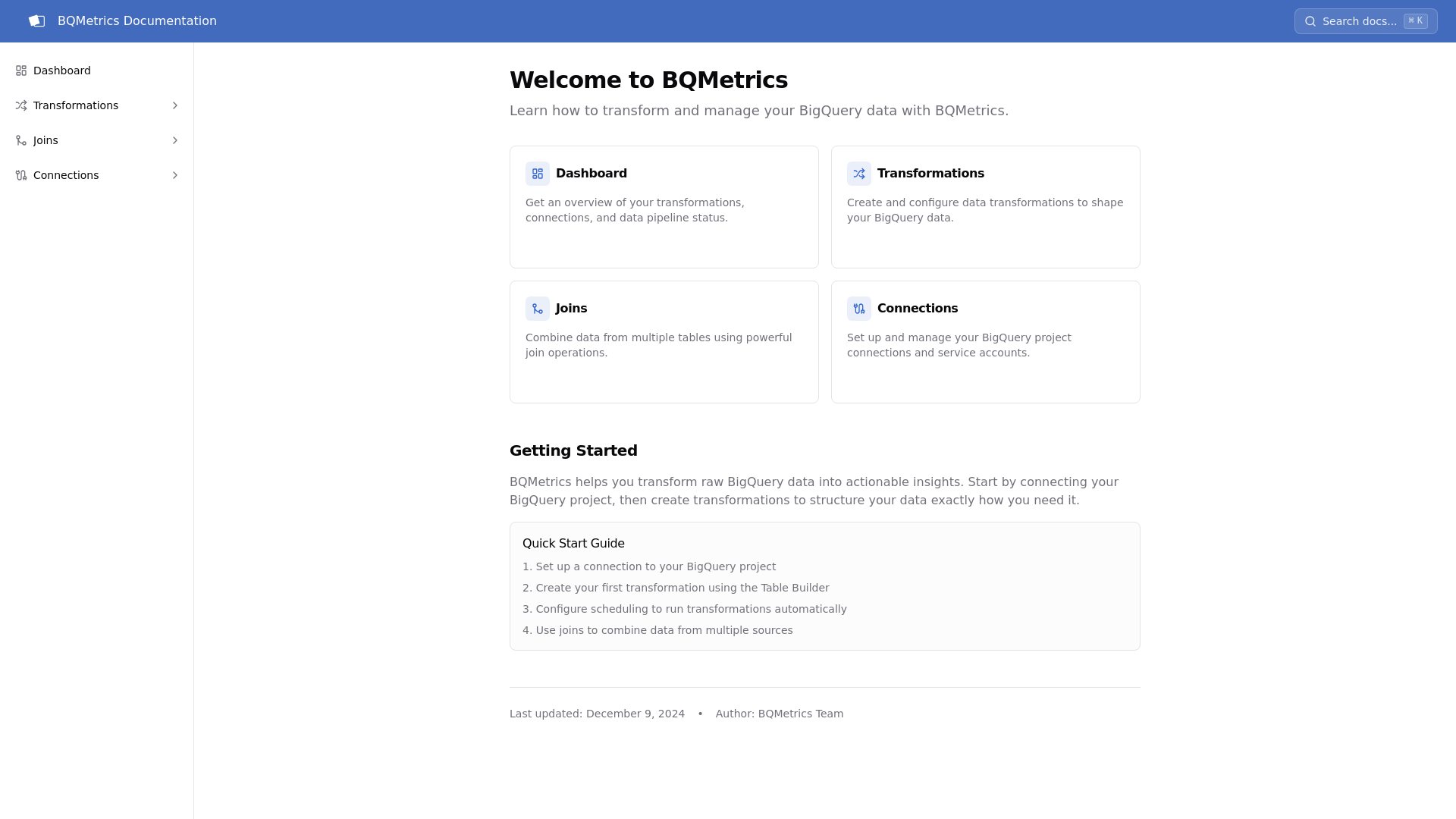
Task: Click step 'Configure scheduling to run transformations automatically'
Action: [685, 609]
